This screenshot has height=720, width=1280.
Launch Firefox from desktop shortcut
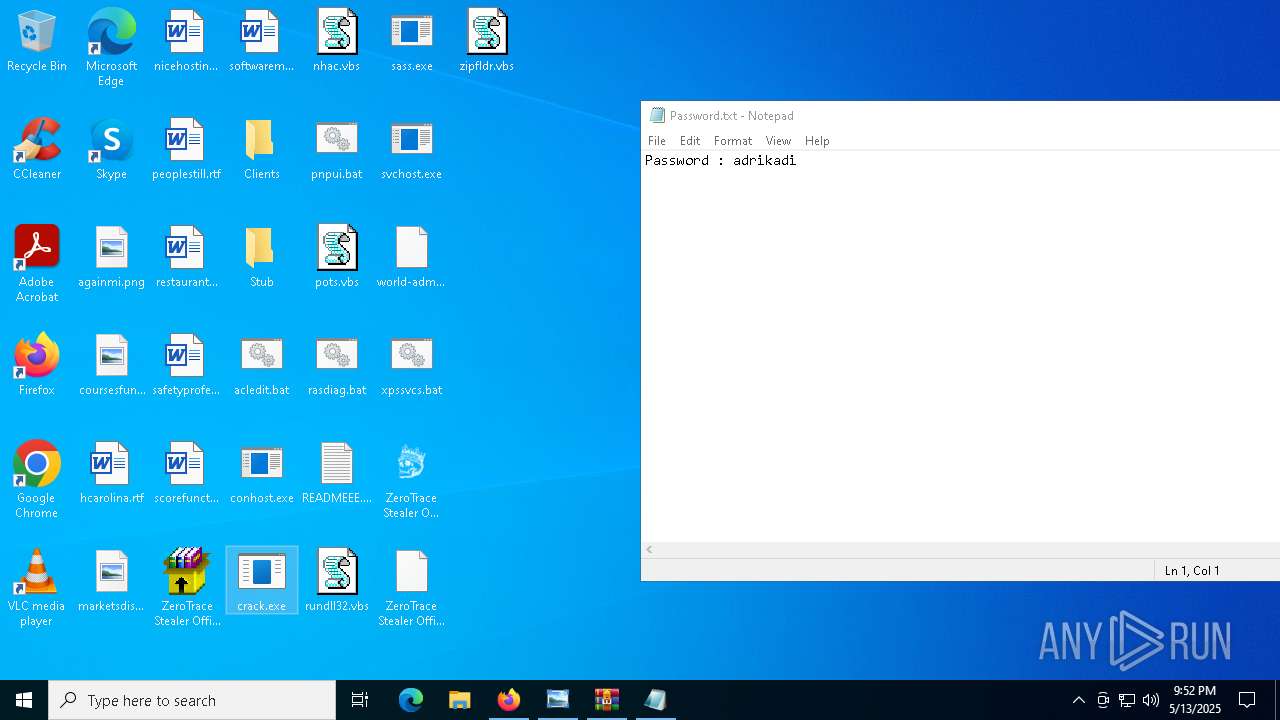click(36, 366)
